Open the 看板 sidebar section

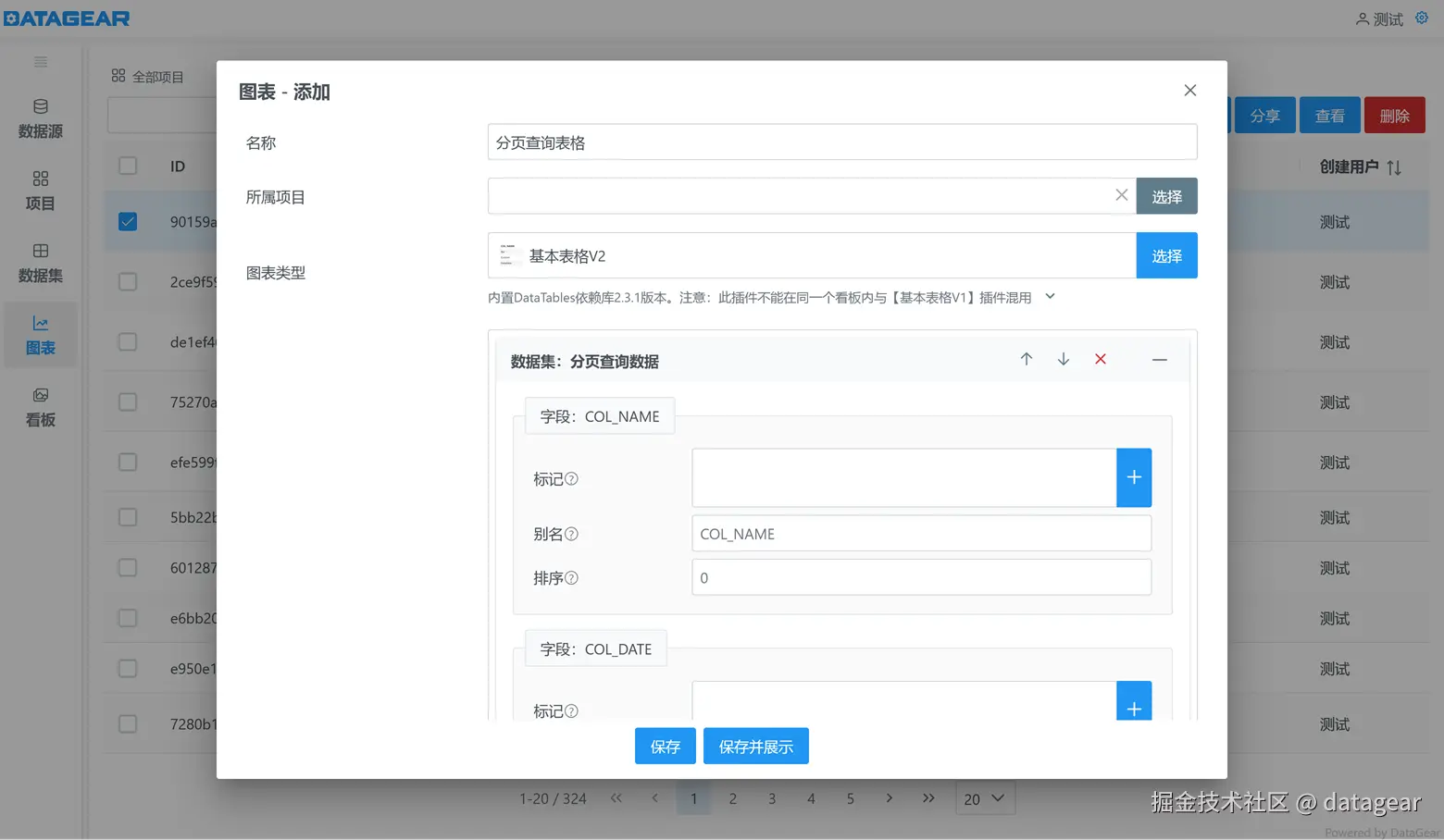click(41, 408)
